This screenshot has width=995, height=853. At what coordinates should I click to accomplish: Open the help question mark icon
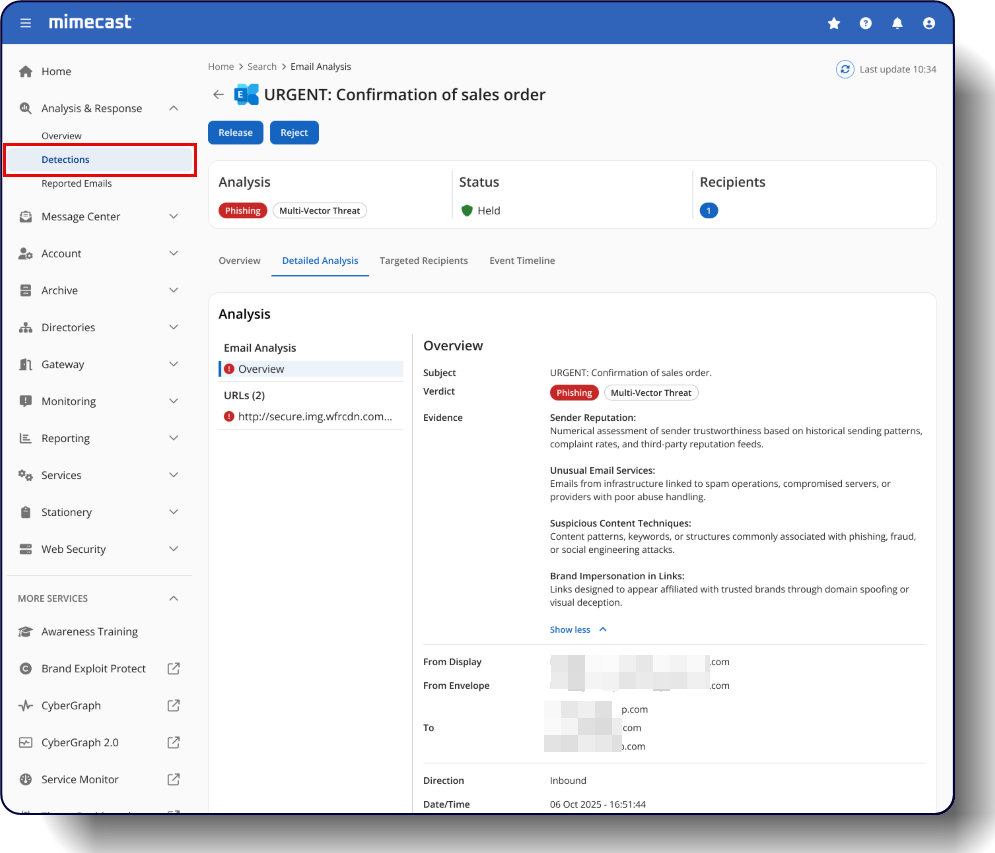[x=866, y=23]
